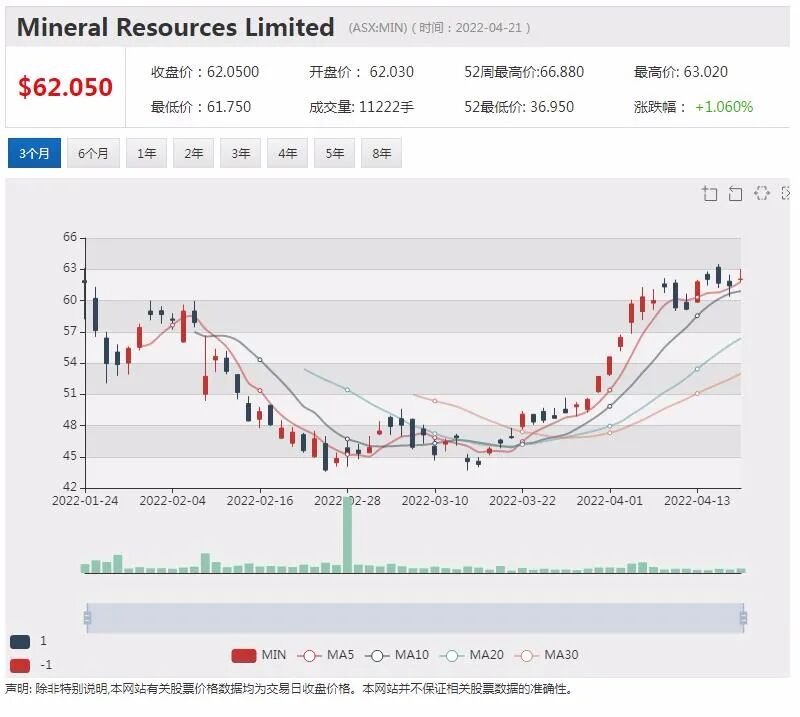Viewport: 800px width, 717px height.
Task: Toggle the MIN candlestick series legend
Action: coord(259,655)
